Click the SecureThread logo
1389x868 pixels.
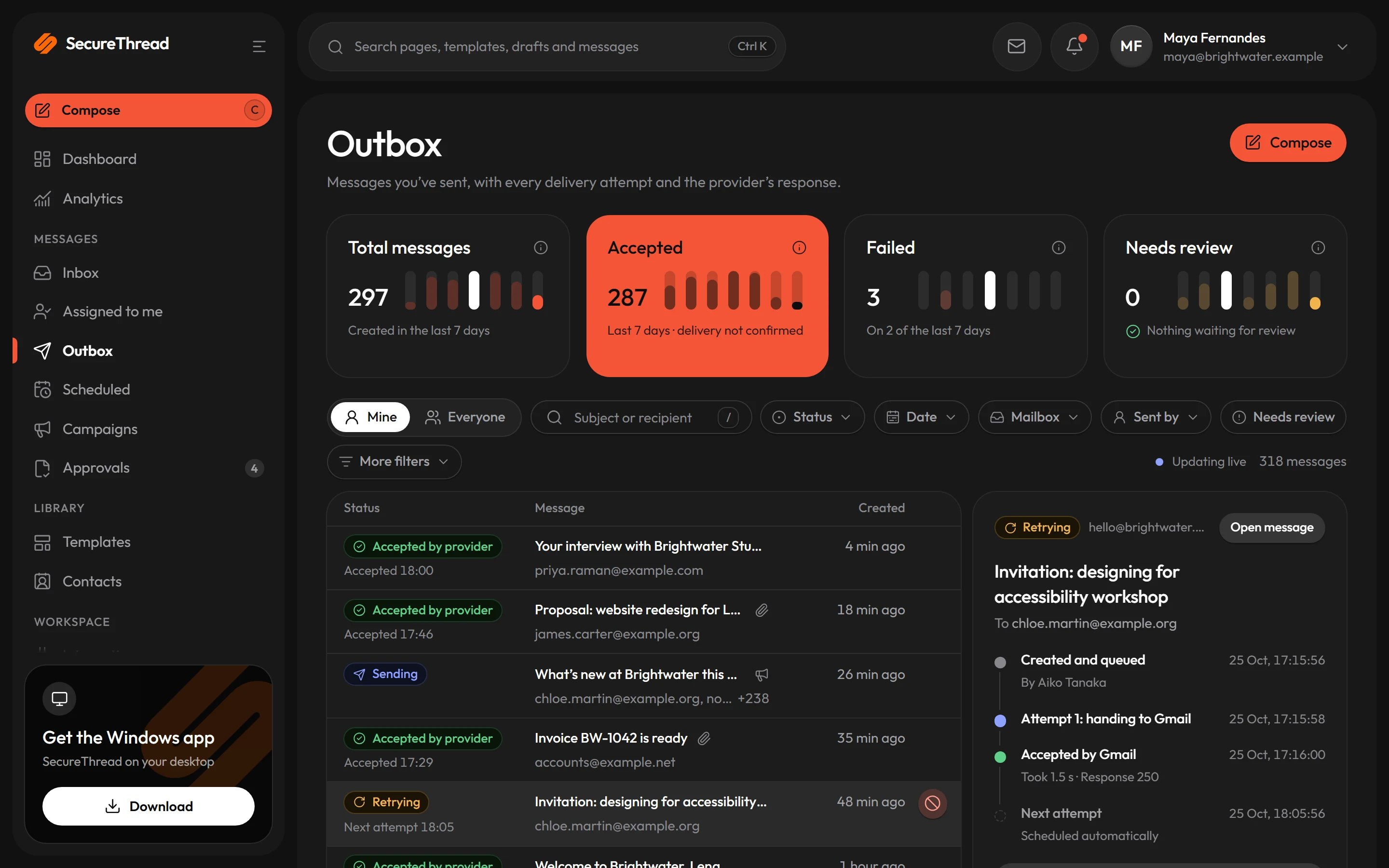101,43
